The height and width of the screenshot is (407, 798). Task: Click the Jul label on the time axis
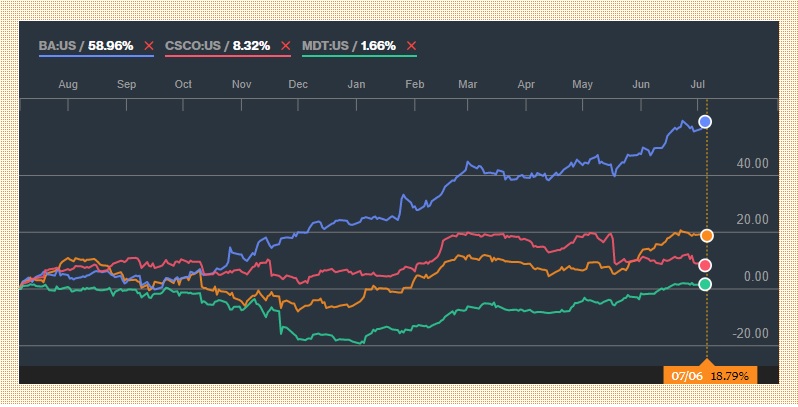coord(699,85)
